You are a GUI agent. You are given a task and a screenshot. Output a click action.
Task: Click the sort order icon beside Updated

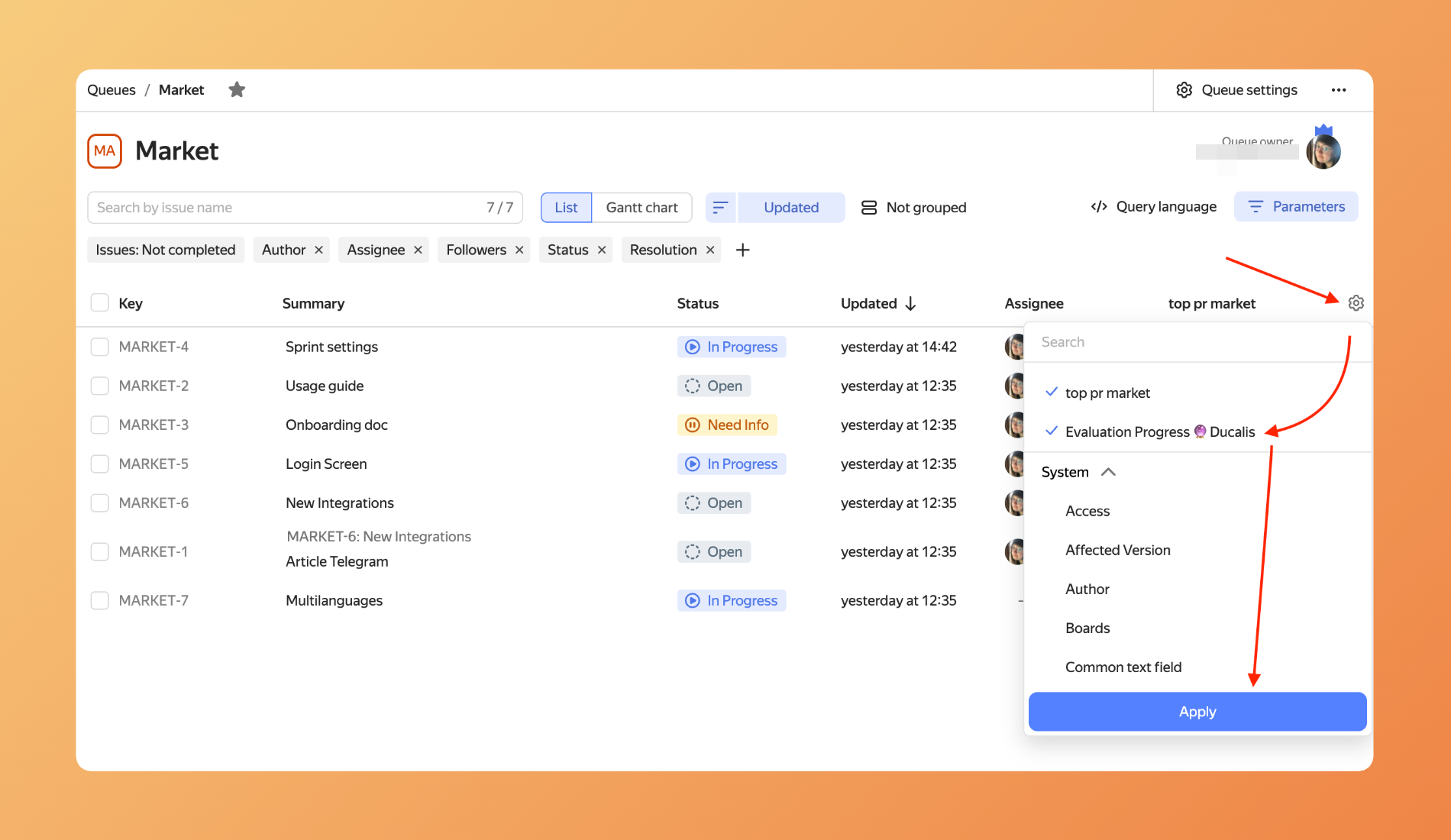click(720, 208)
